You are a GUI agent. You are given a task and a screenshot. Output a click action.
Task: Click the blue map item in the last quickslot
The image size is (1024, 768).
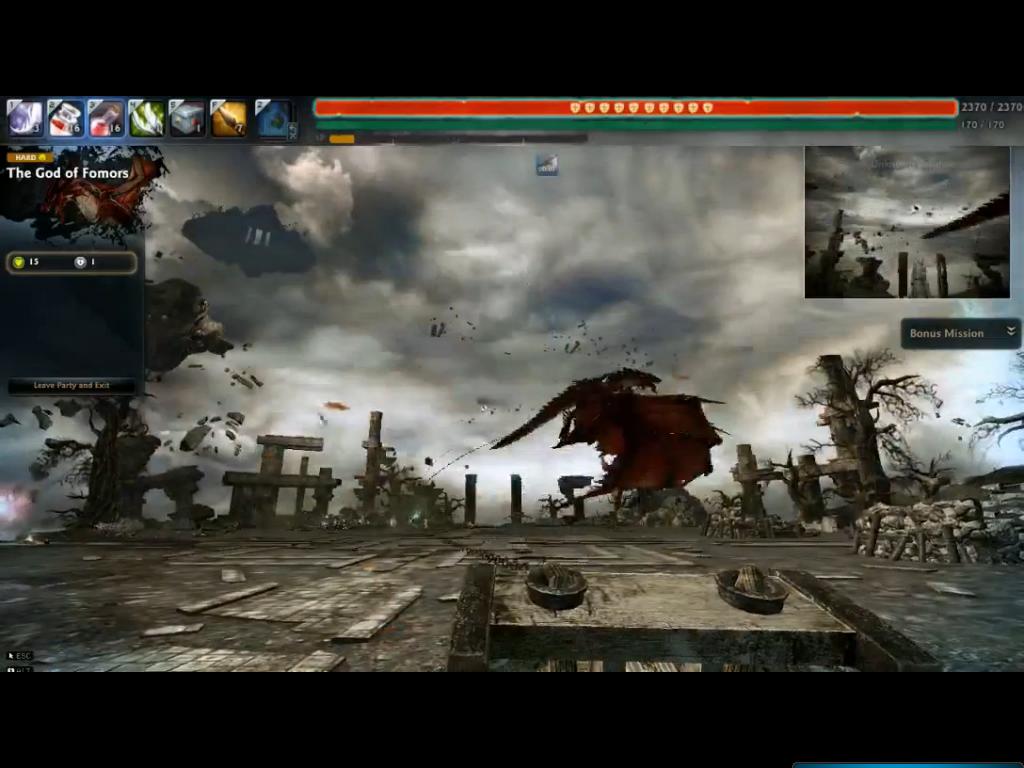coord(273,119)
